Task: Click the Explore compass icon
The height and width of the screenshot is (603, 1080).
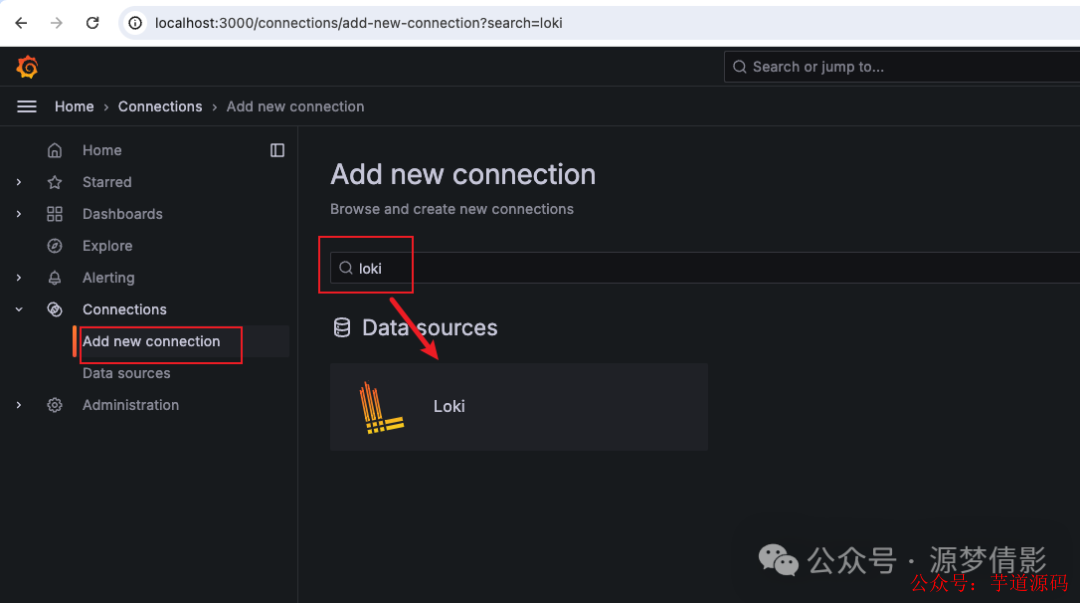Action: click(54, 246)
